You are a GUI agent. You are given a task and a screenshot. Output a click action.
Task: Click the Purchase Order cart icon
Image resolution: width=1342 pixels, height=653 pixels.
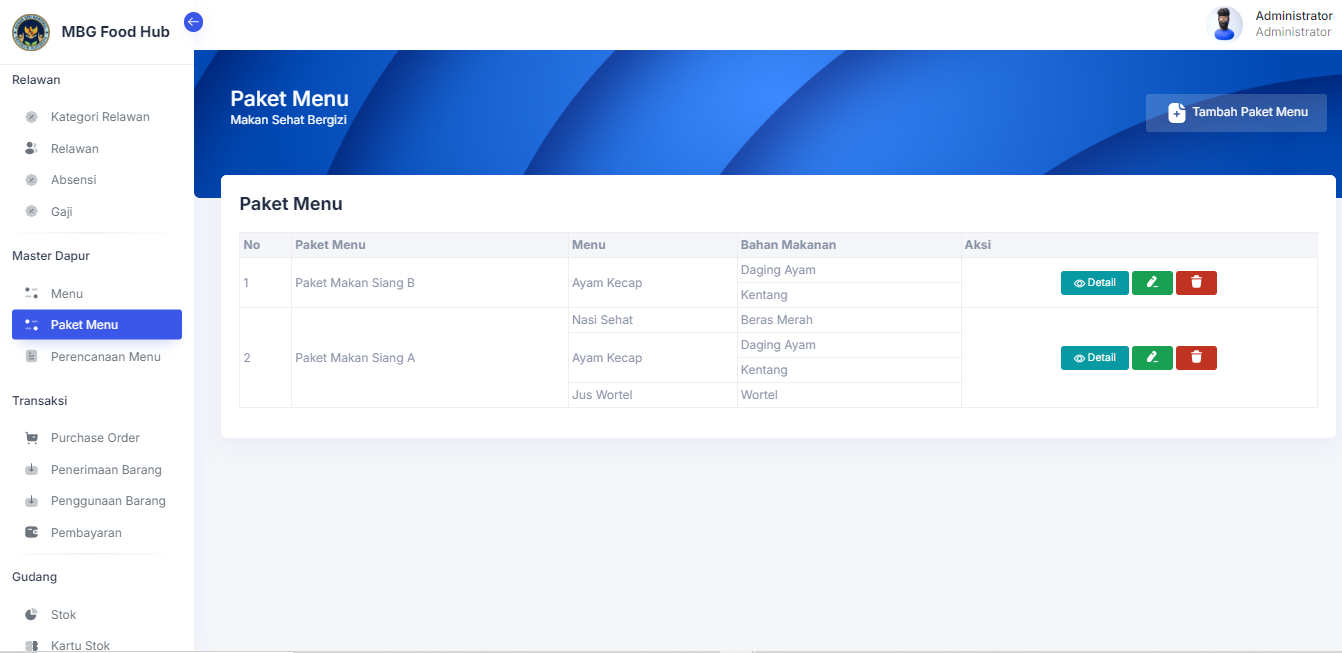click(31, 437)
